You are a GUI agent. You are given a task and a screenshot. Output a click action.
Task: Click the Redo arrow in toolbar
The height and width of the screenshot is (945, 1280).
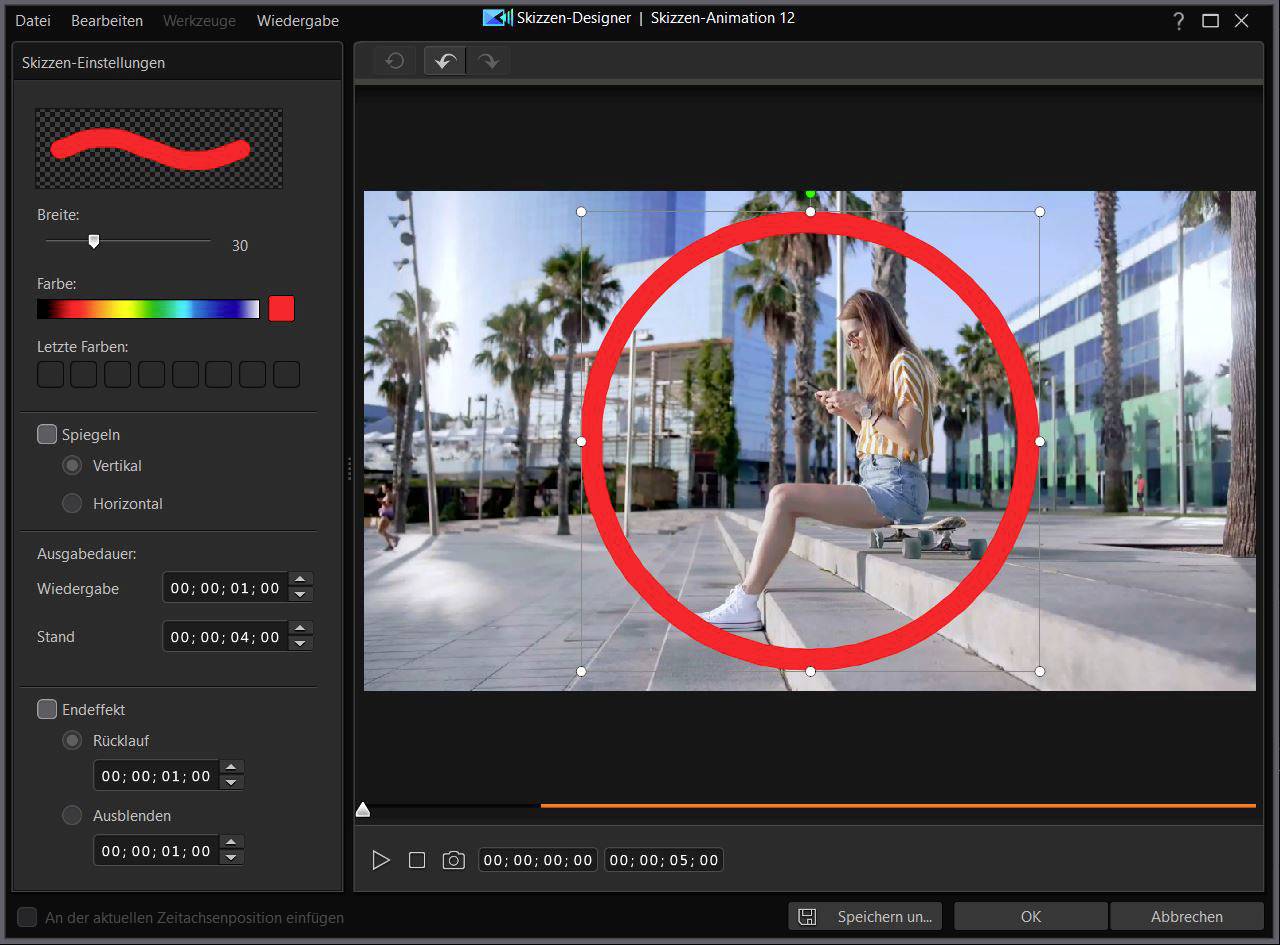click(488, 62)
